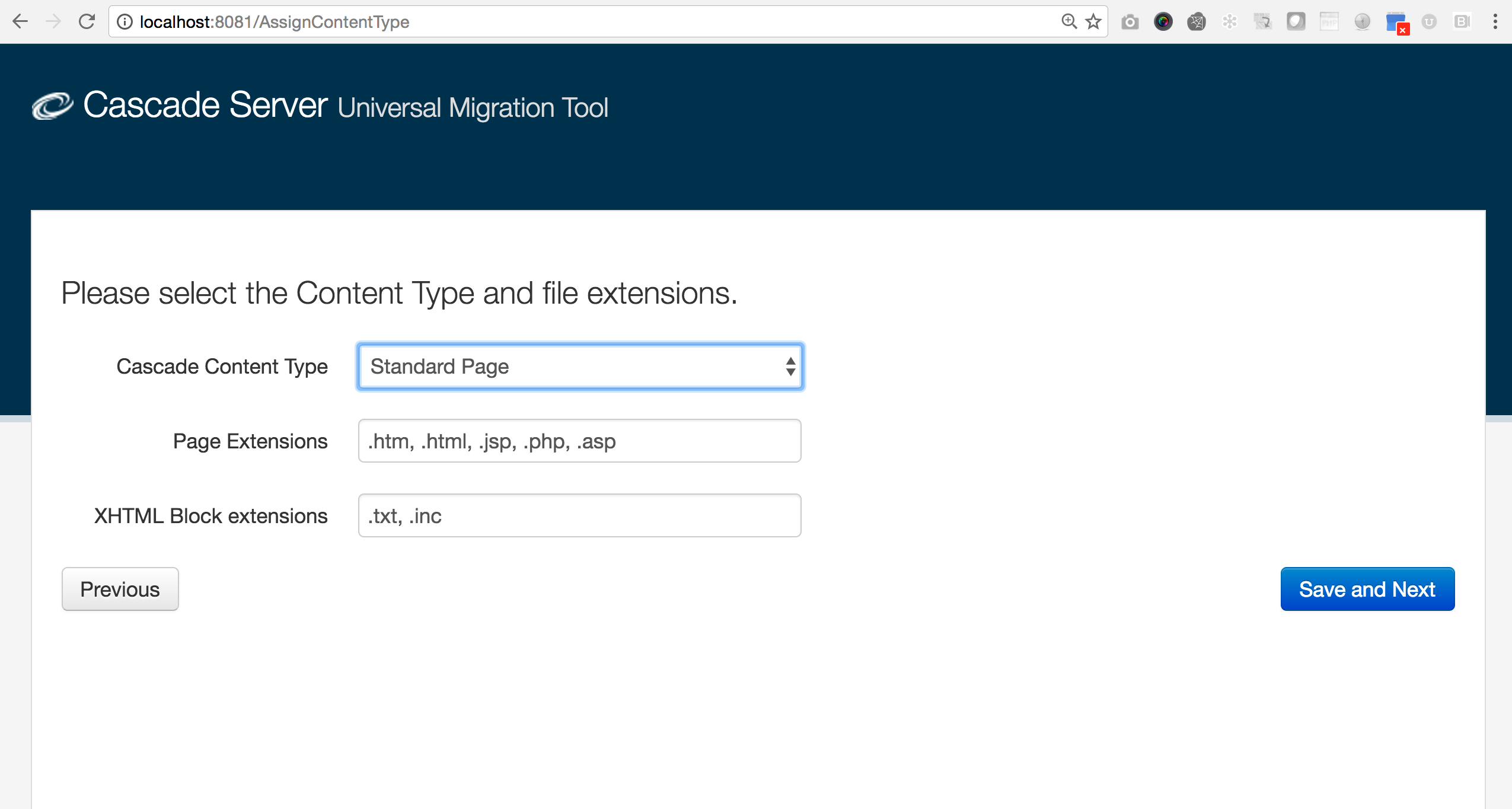The width and height of the screenshot is (1512, 809).
Task: Click the Cascade Server title text
Action: (205, 105)
